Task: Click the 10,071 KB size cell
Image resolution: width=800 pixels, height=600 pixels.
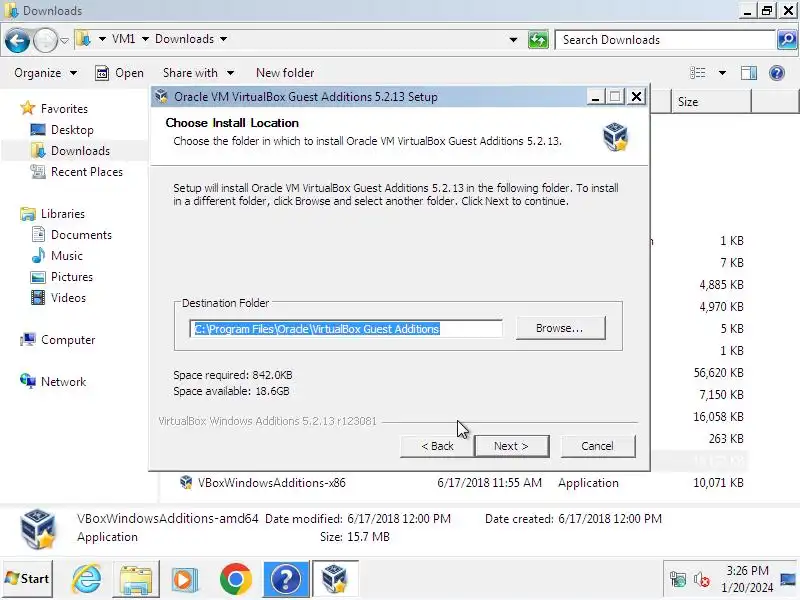Action: 718,483
